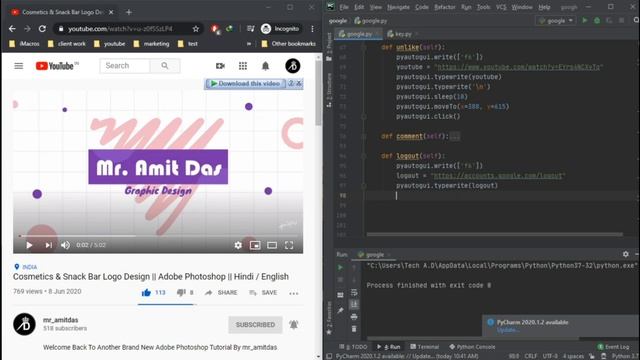Print the Run console output
This screenshot has width=640, height=360.
354,317
